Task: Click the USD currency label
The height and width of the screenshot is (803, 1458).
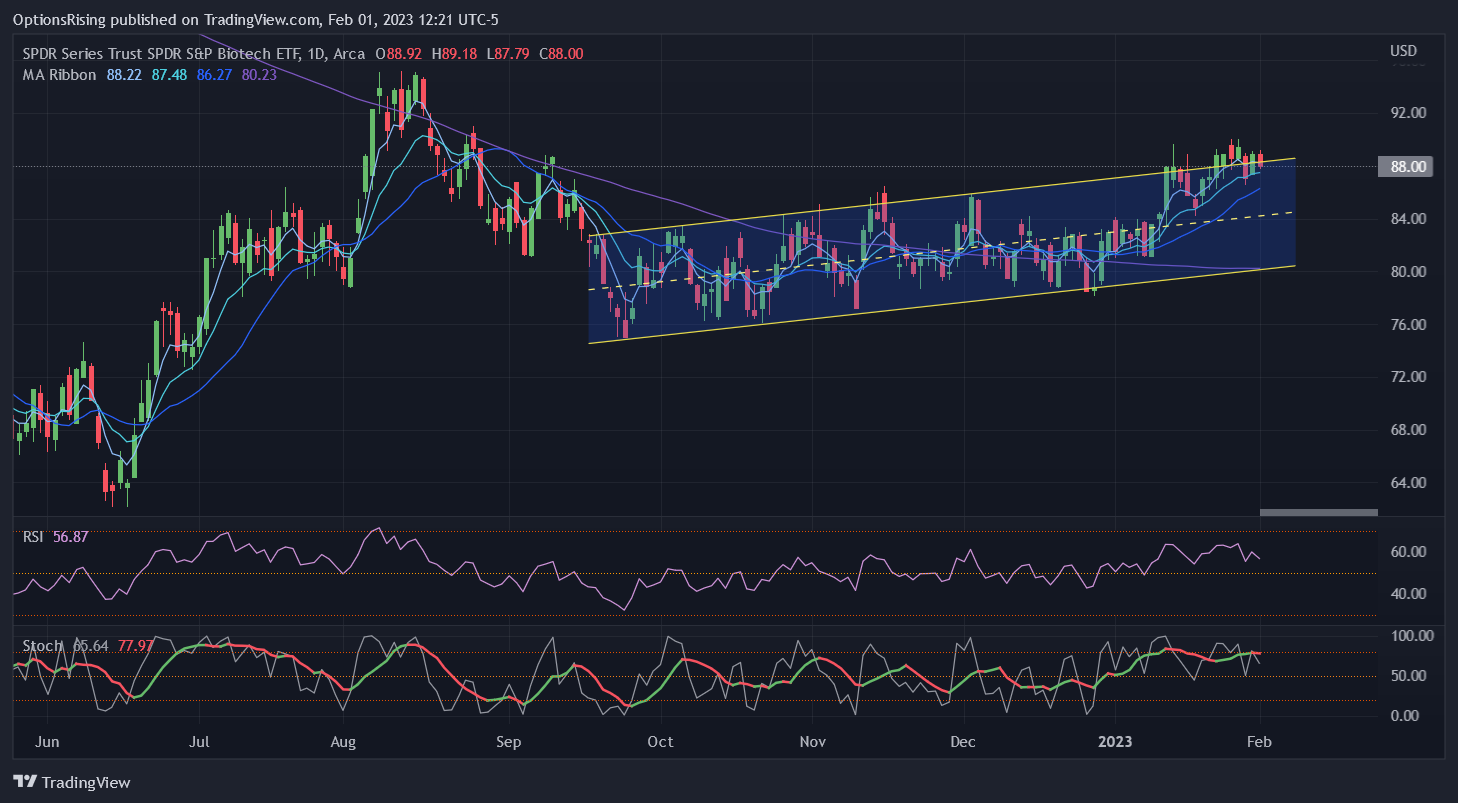Action: point(1404,51)
